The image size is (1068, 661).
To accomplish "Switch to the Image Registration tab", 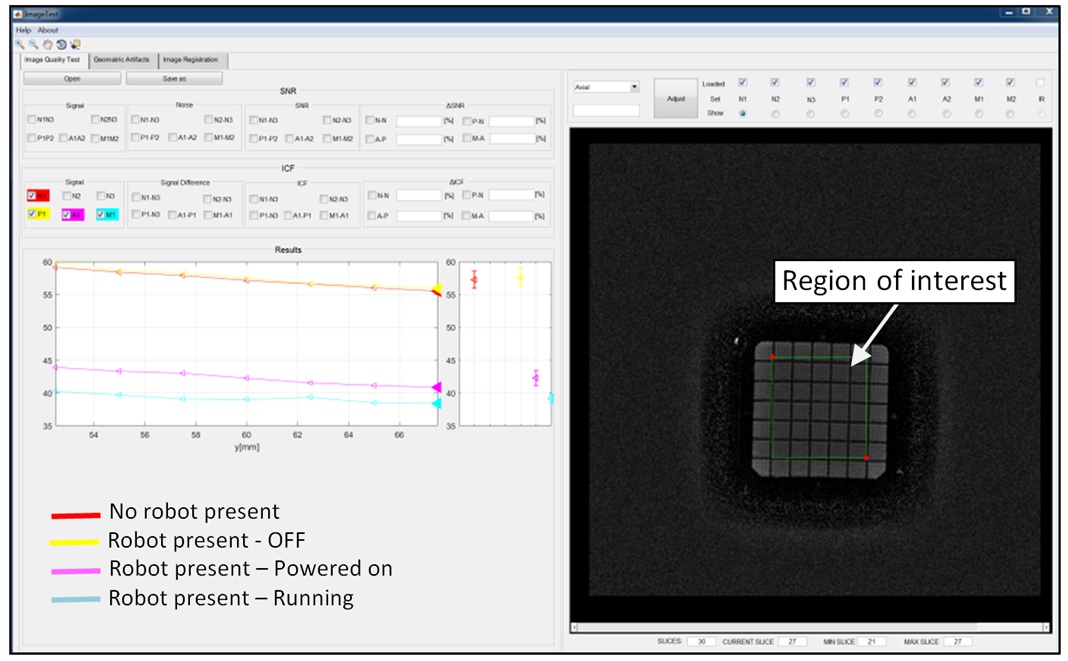I will point(190,60).
